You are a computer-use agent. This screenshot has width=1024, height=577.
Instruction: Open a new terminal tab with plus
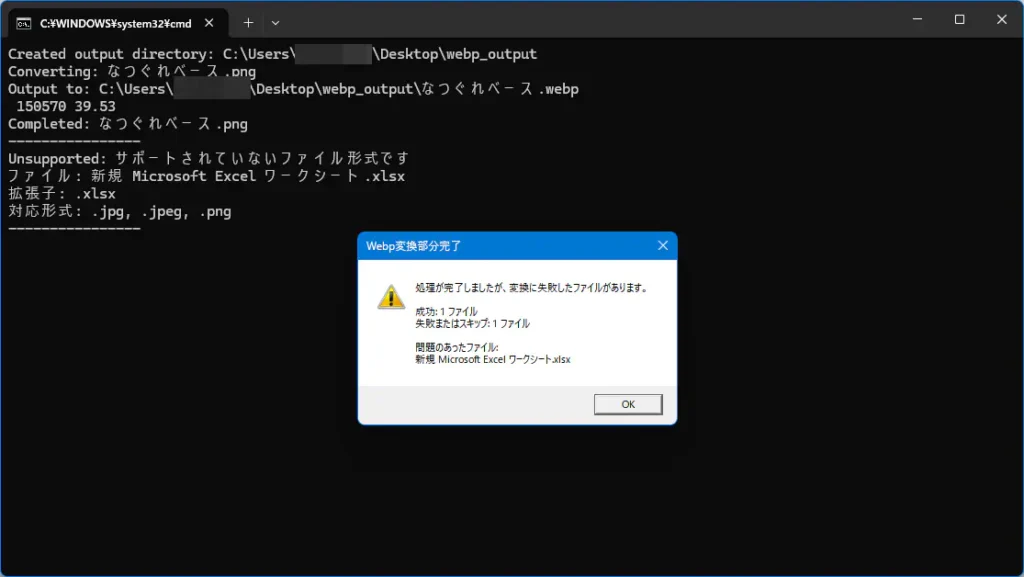click(x=248, y=23)
